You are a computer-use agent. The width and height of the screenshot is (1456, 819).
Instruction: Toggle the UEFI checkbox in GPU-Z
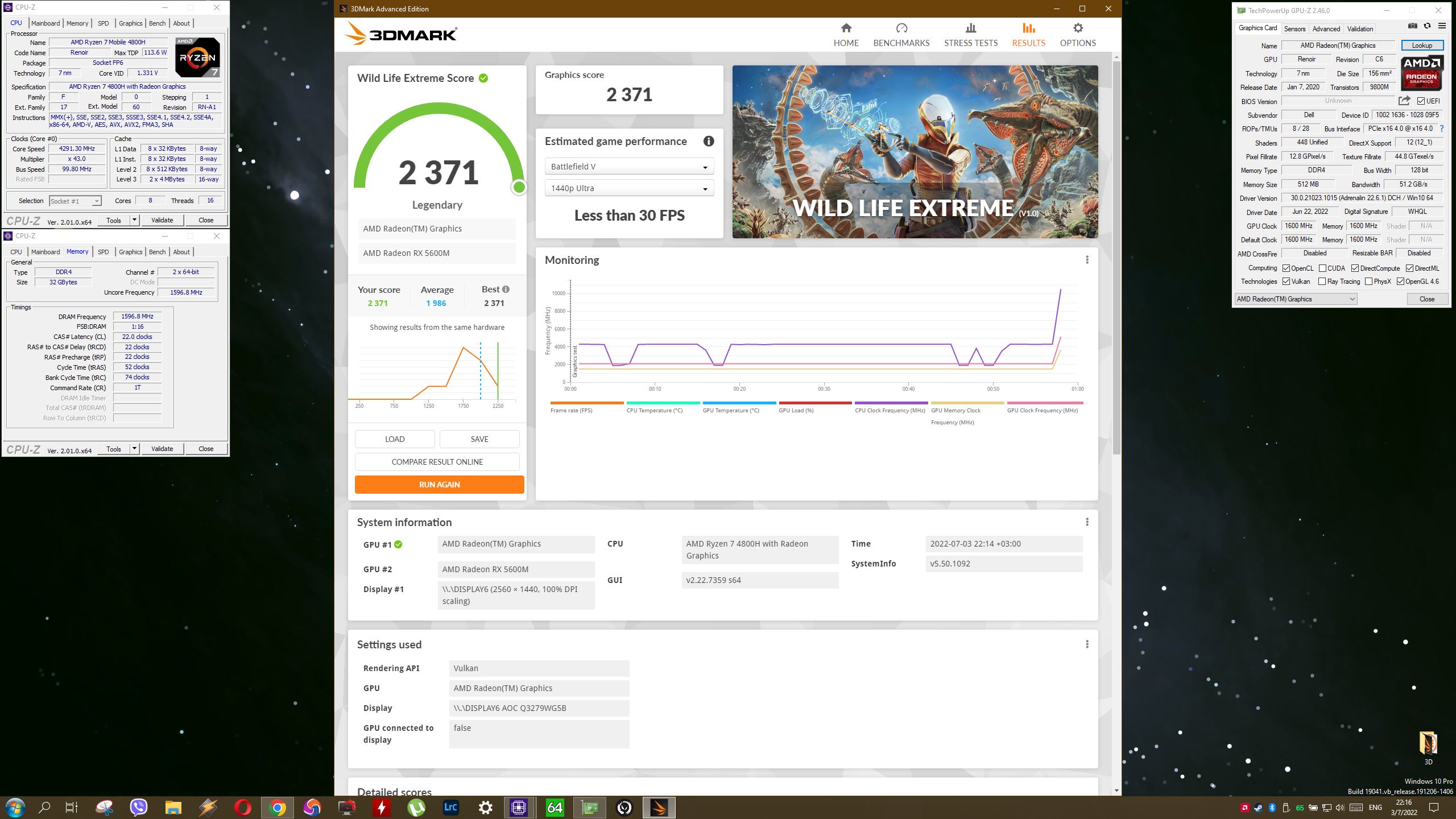tap(1421, 101)
